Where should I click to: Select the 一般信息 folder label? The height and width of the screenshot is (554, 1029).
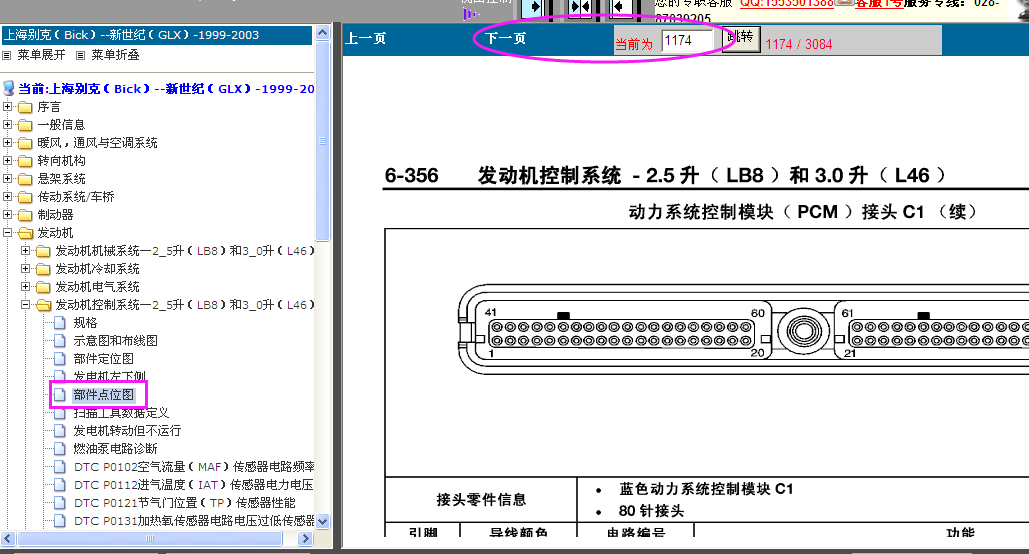[61, 125]
